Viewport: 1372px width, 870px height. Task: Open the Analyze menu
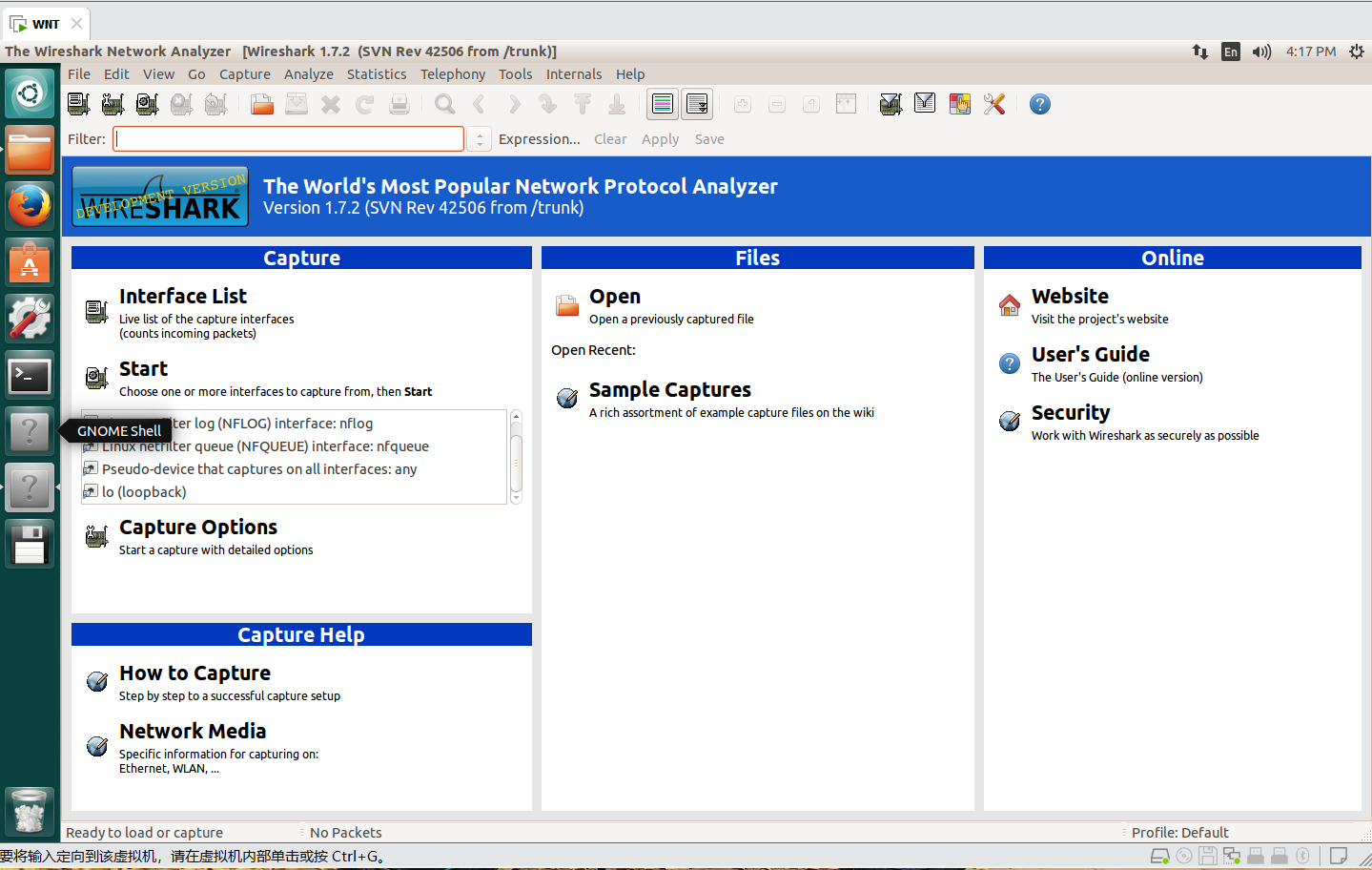309,74
